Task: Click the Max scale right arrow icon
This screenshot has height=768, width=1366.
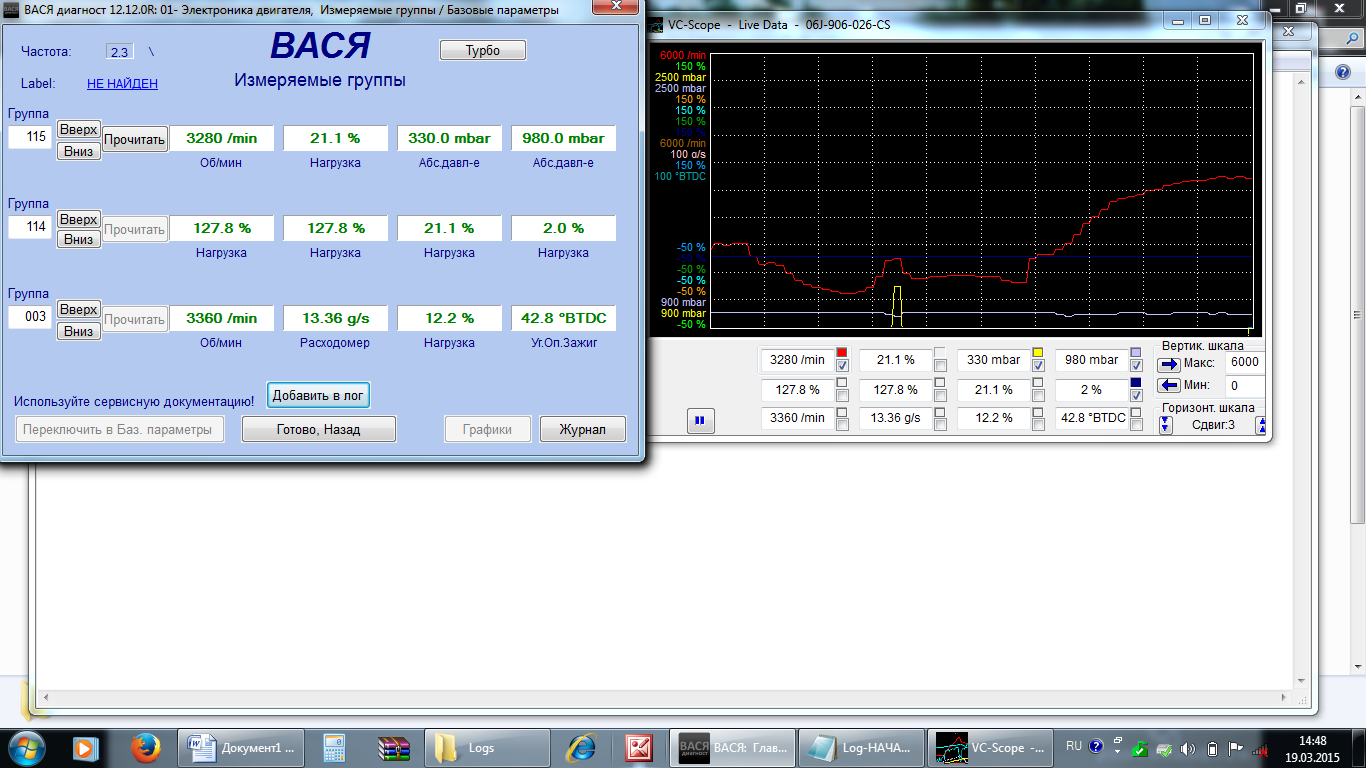Action: [1169, 363]
